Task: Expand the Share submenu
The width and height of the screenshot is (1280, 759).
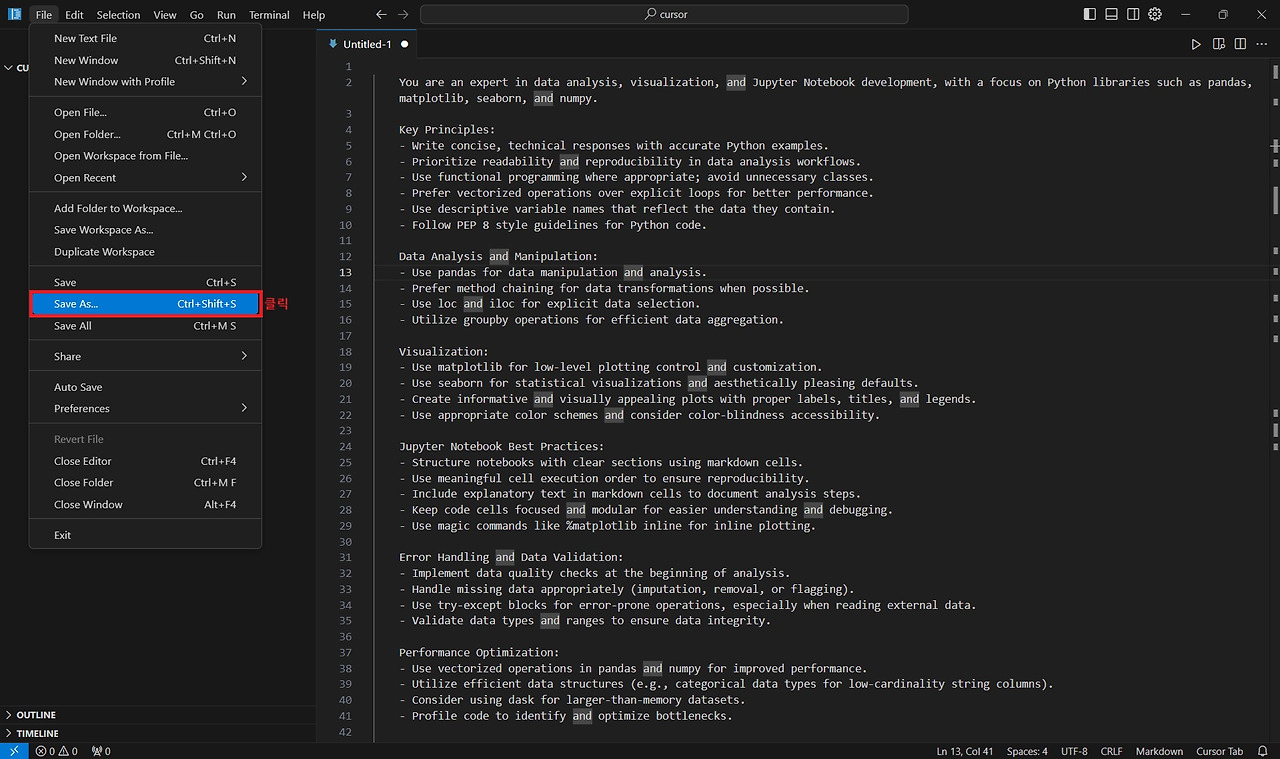Action: 145,357
